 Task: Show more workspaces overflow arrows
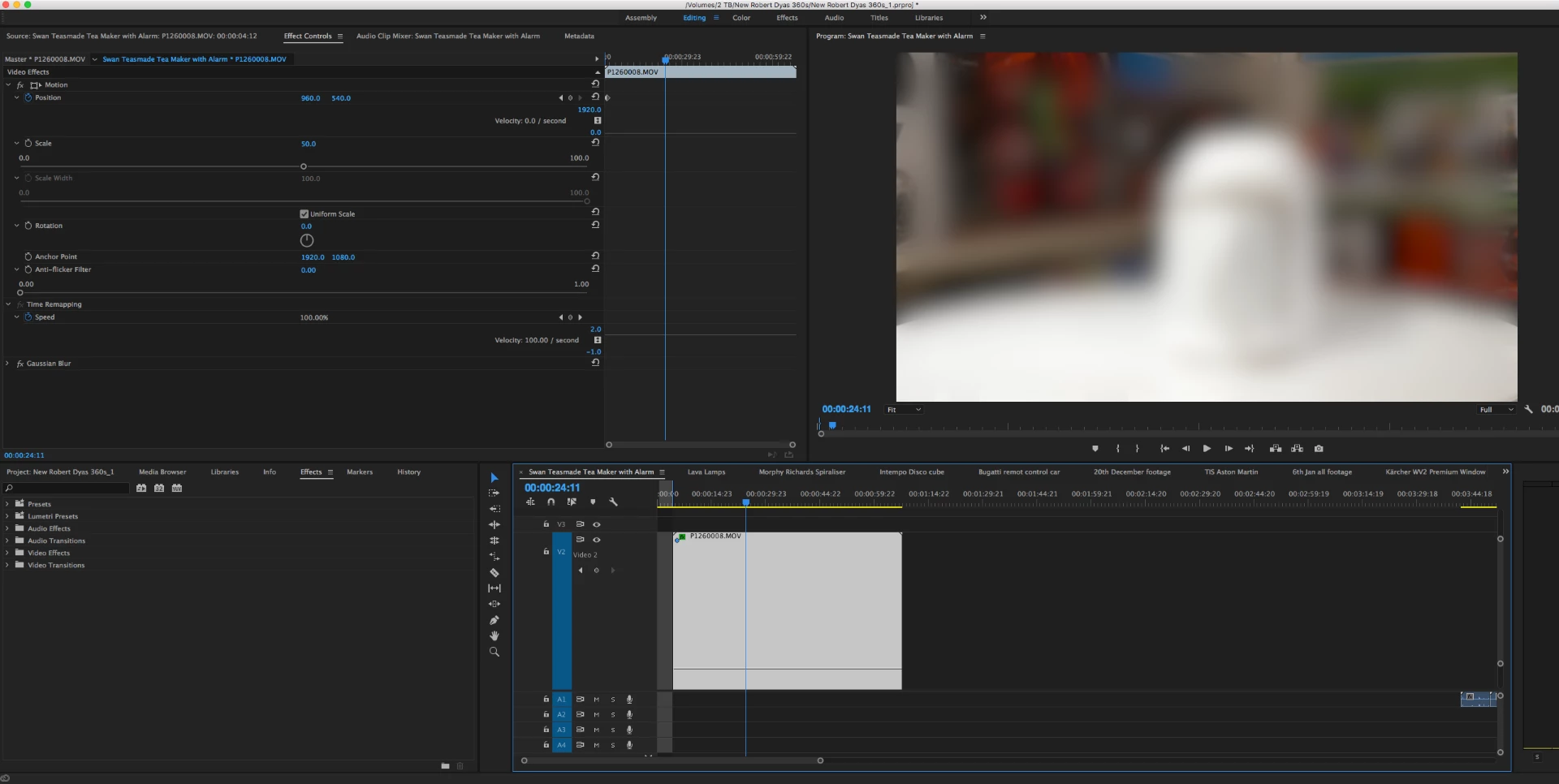pos(983,17)
